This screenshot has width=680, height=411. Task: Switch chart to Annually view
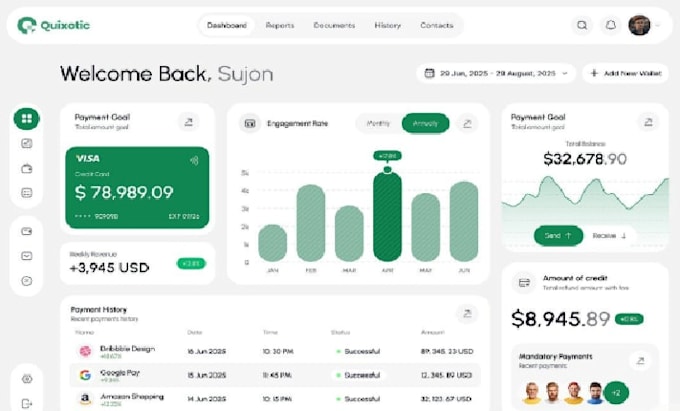click(x=425, y=124)
